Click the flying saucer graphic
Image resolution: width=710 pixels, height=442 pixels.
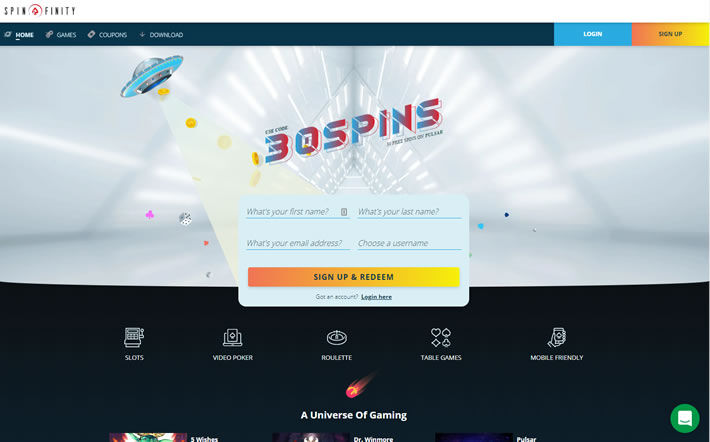click(152, 75)
